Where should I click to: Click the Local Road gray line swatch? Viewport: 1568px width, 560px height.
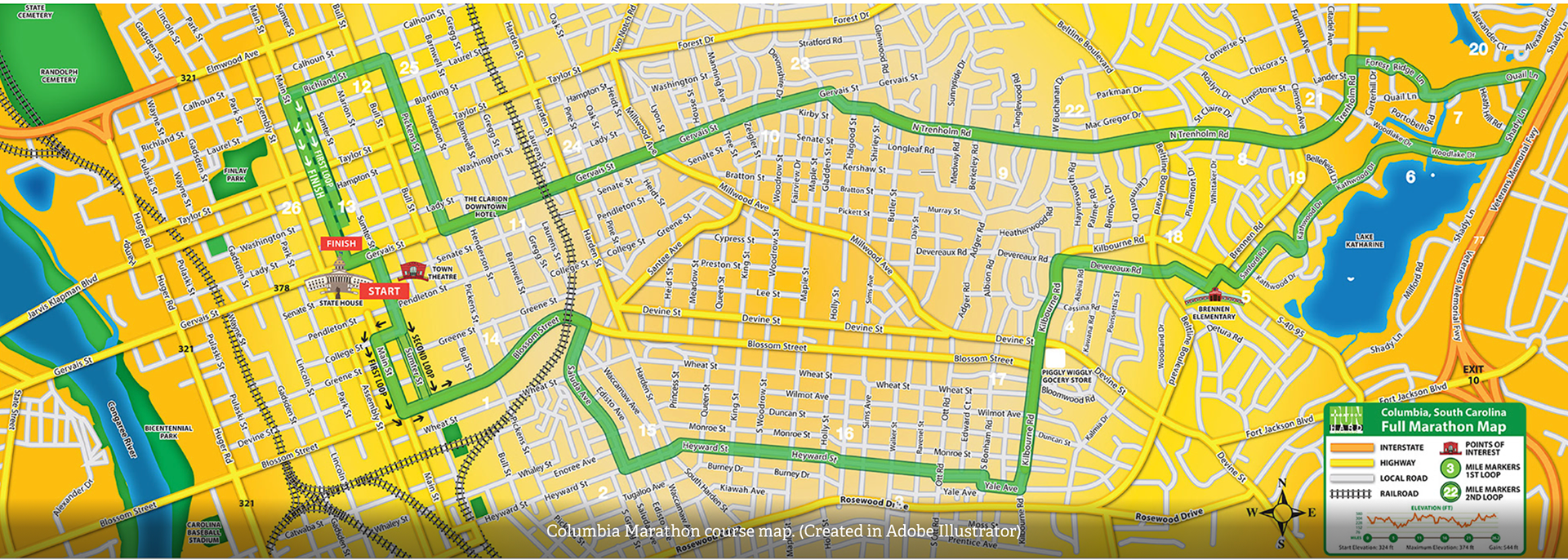pos(1352,478)
